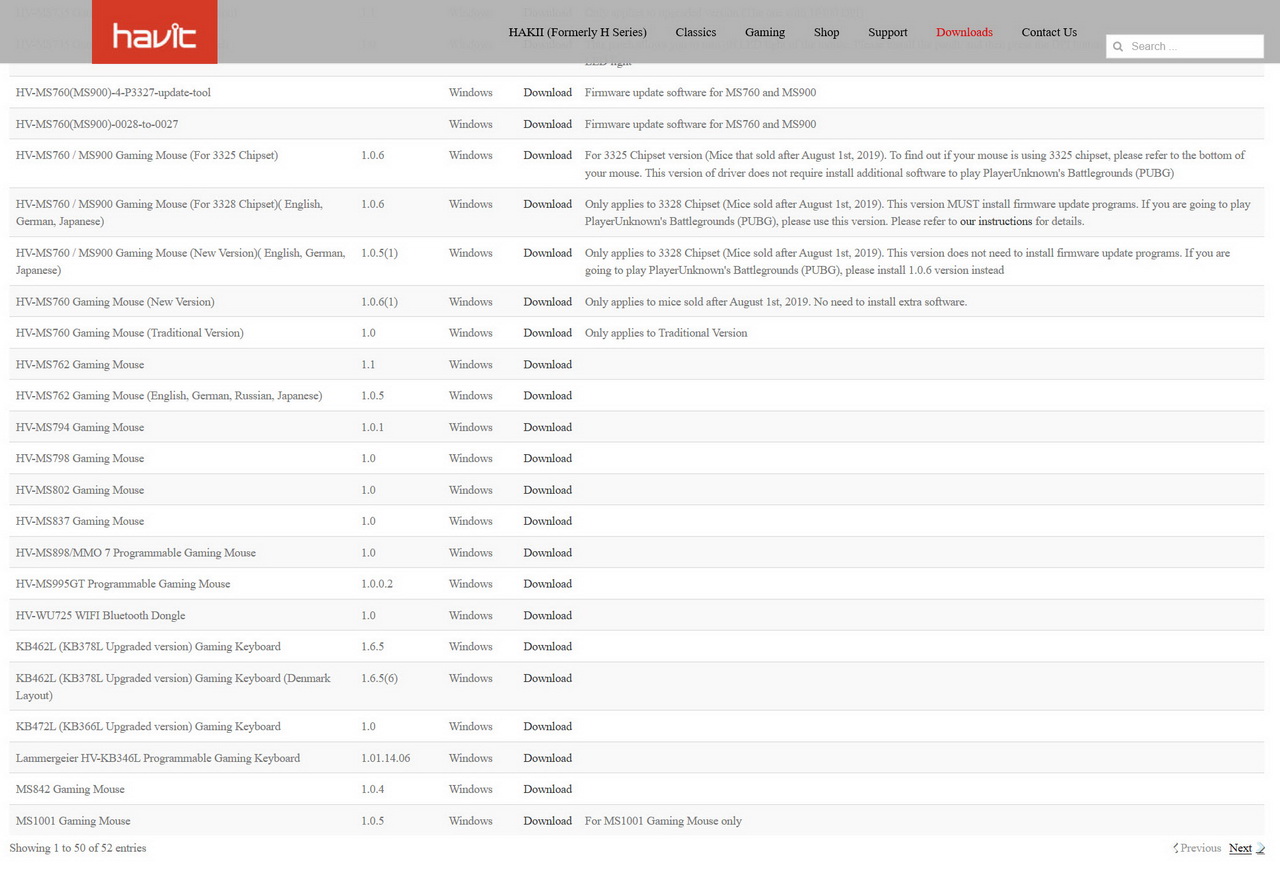
Task: Download MS842 Gaming Mouse driver
Action: point(547,789)
